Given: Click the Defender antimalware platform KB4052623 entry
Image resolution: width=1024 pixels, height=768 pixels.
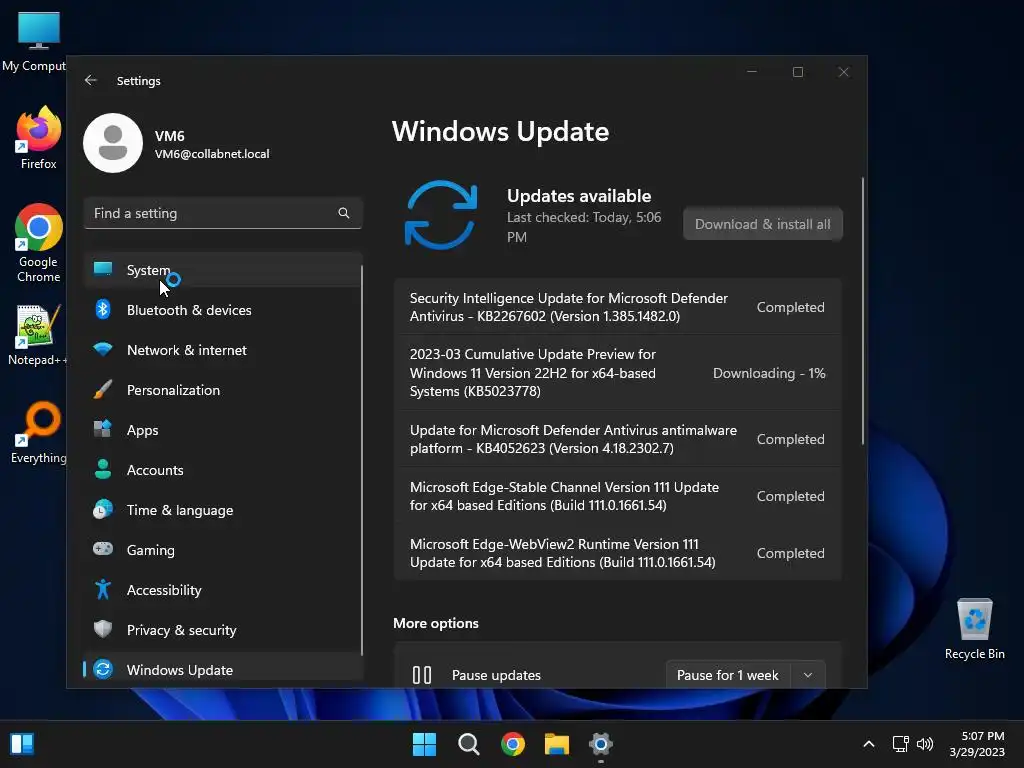Looking at the screenshot, I should pyautogui.click(x=618, y=439).
